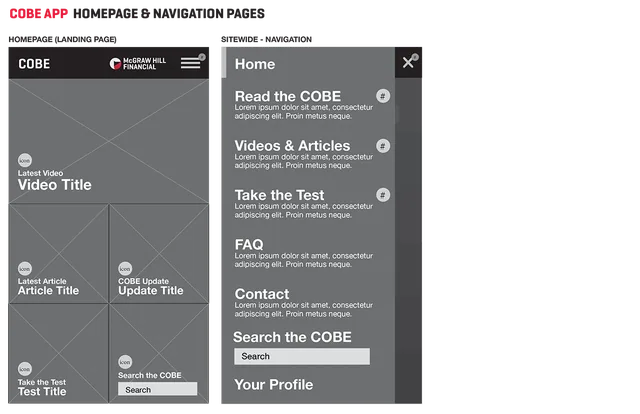The height and width of the screenshot is (414, 640).
Task: Click the Latest Video label
Action: (40, 173)
